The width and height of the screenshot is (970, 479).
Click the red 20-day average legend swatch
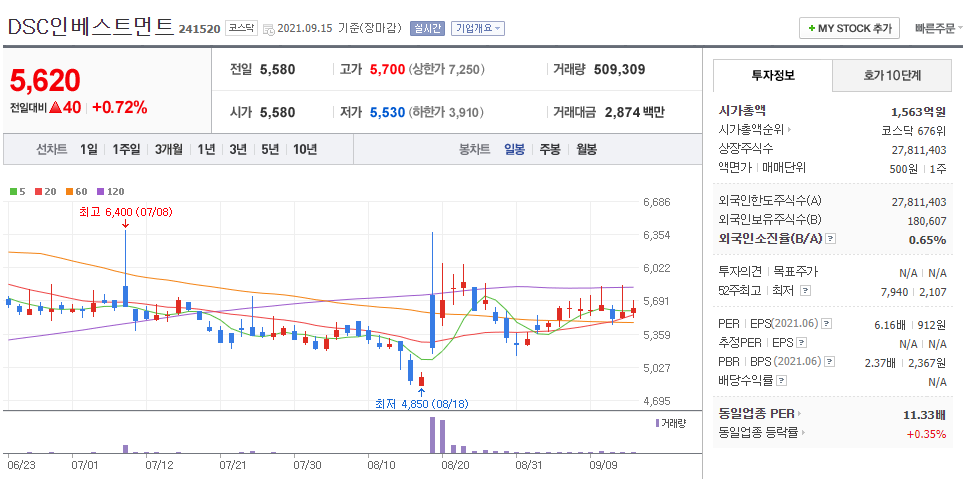click(x=38, y=192)
